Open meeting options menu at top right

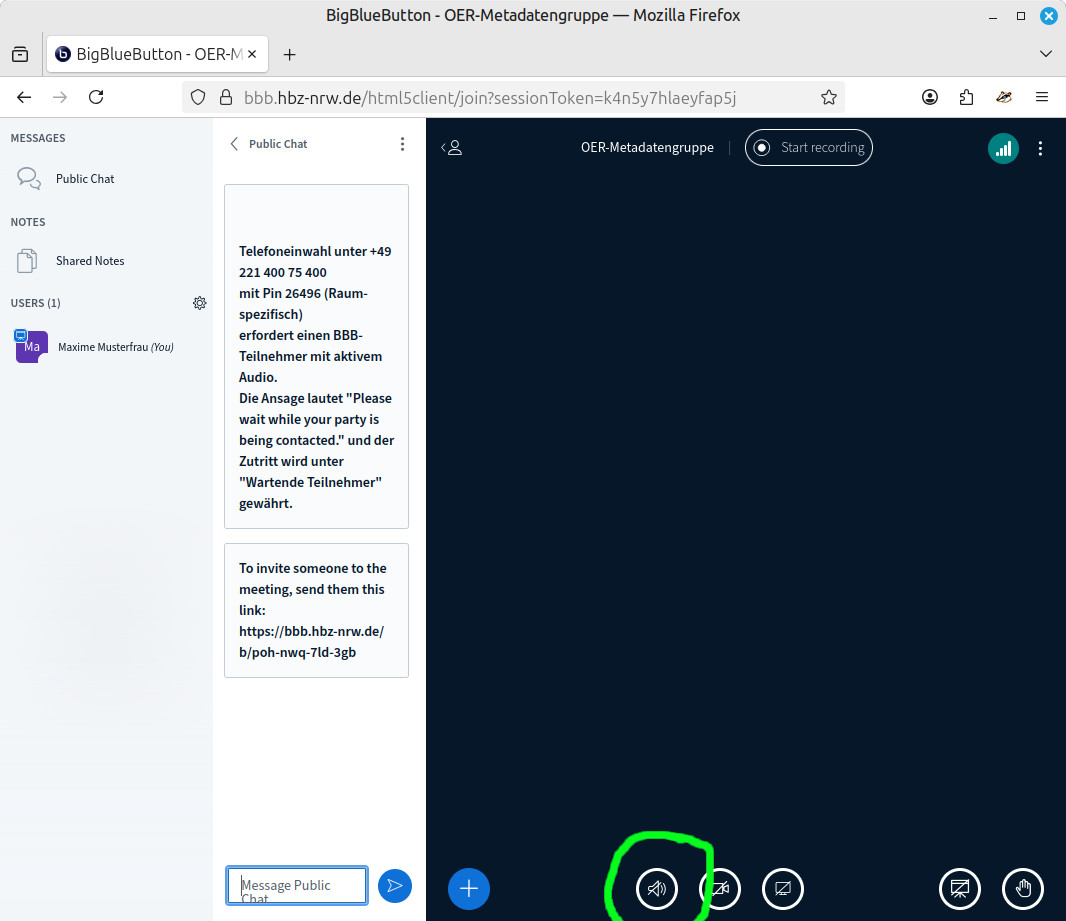pyautogui.click(x=1041, y=148)
